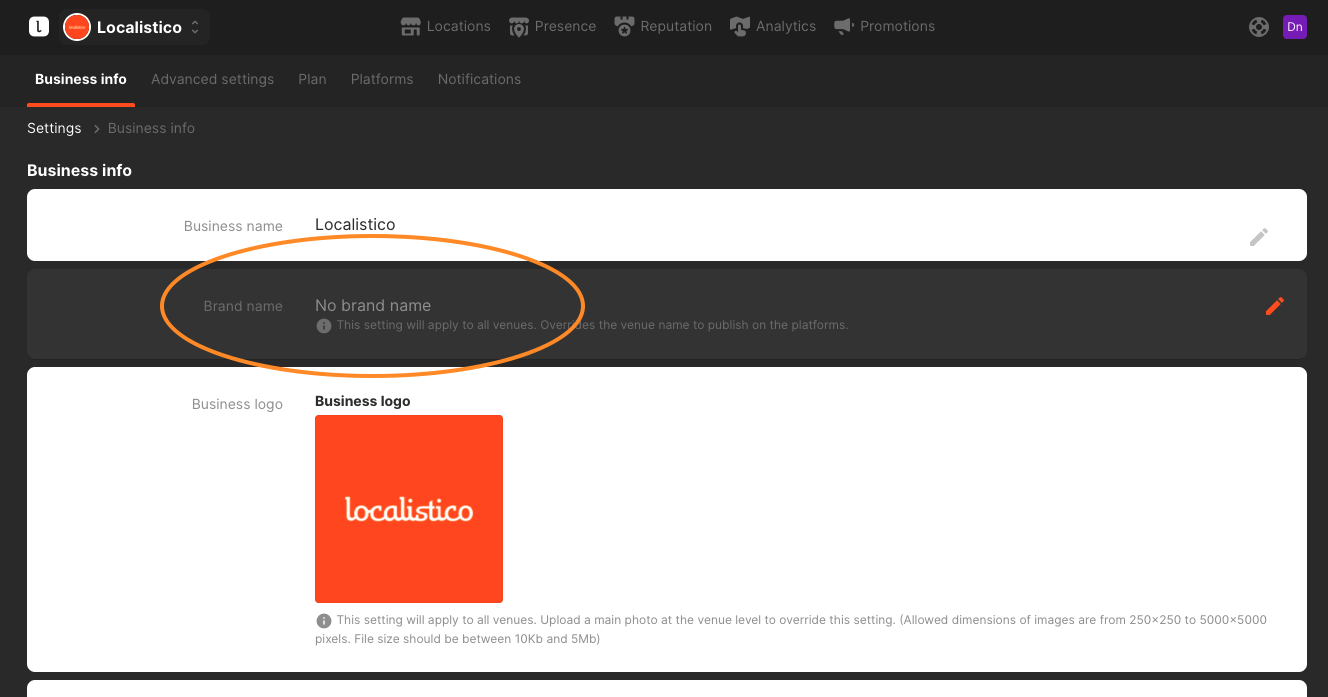Go to Settings in the breadcrumb
This screenshot has width=1328, height=697.
coord(54,128)
